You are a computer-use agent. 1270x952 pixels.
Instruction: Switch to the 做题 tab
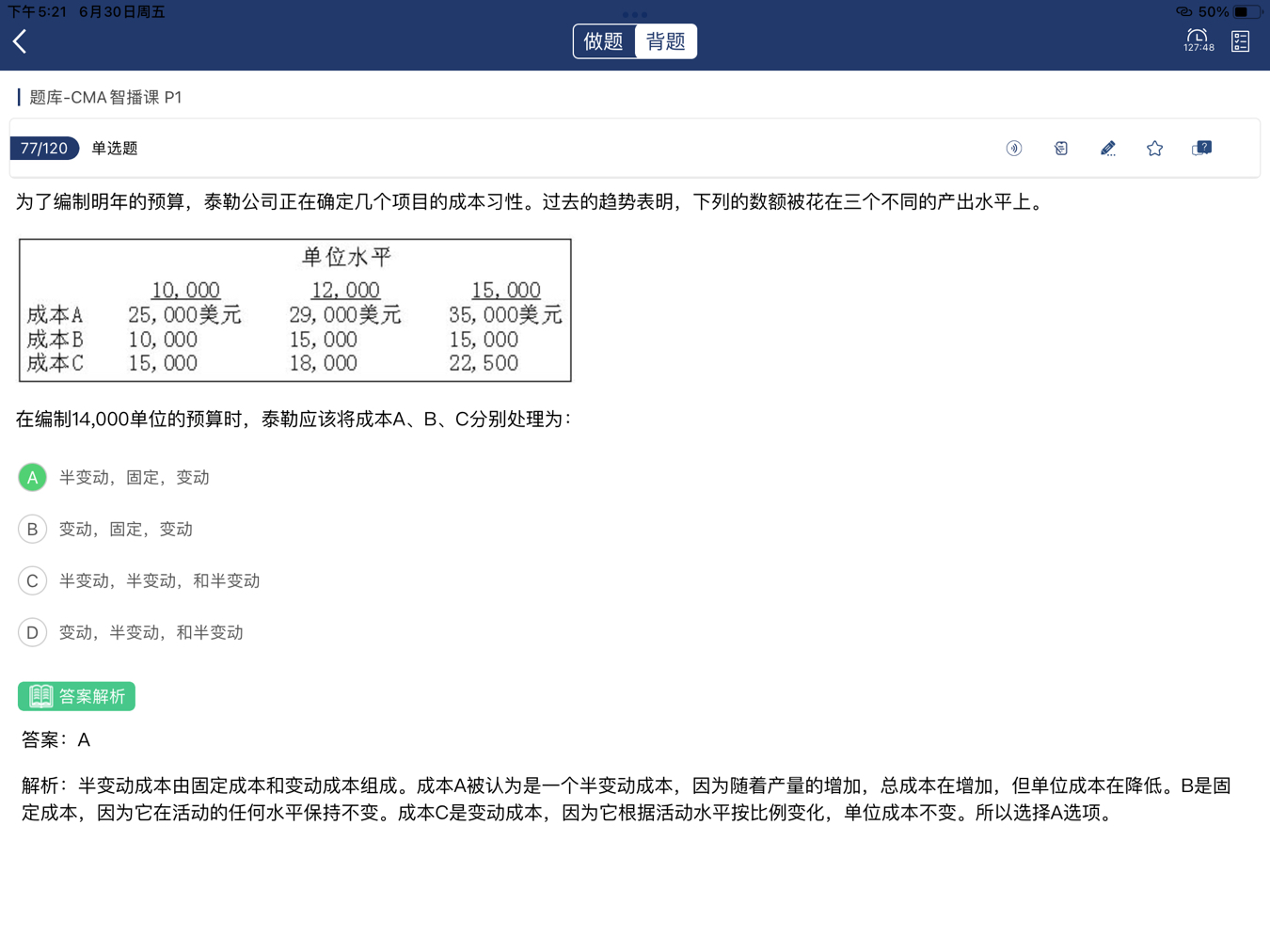604,41
